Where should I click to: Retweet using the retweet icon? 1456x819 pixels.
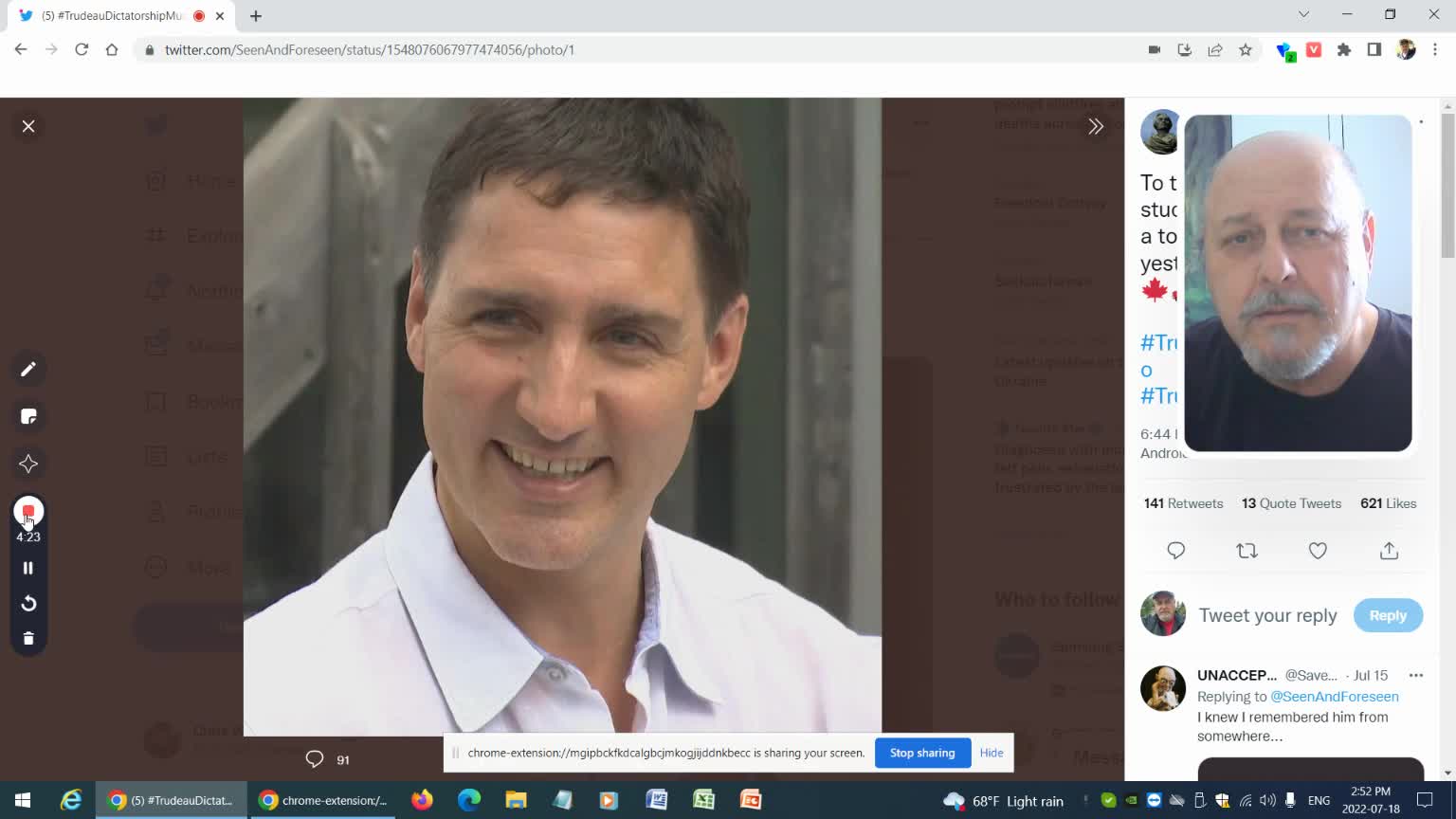pyautogui.click(x=1247, y=551)
